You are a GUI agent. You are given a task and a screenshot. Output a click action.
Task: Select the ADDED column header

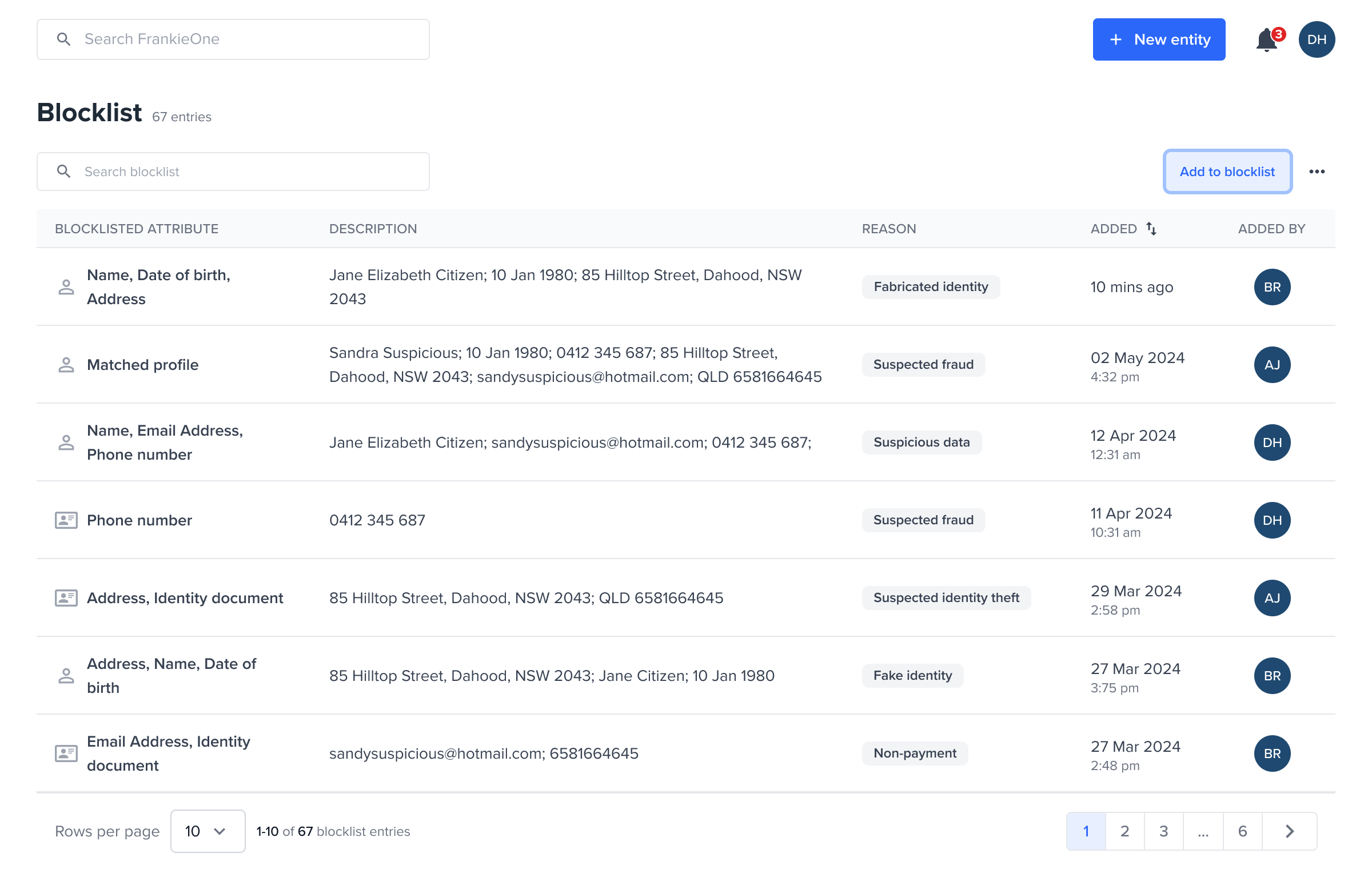click(1112, 228)
